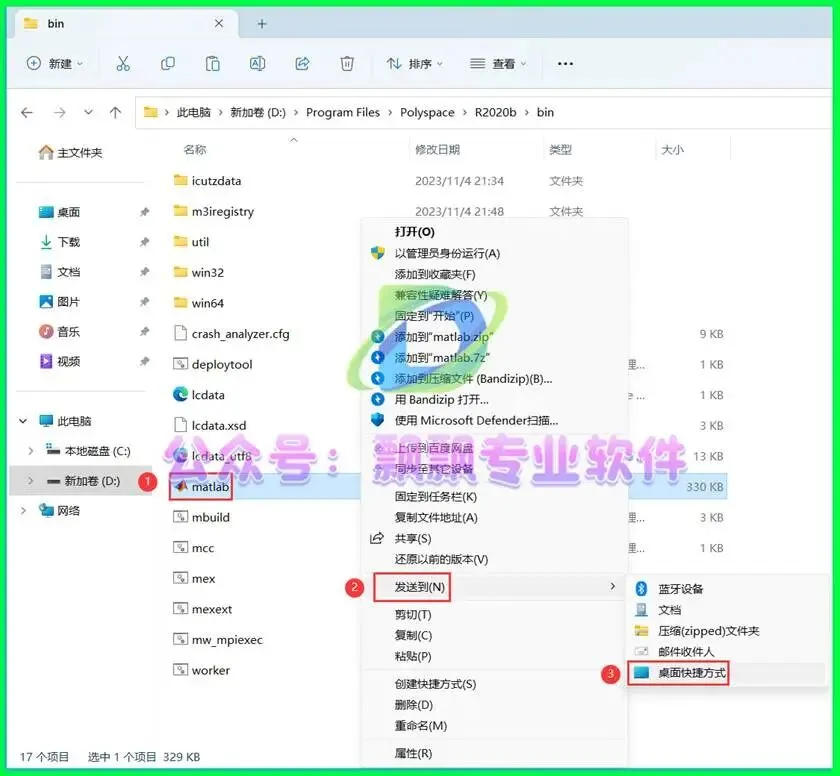The image size is (840, 776).
Task: Click the Paste clipboard icon in toolbar
Action: click(x=213, y=64)
